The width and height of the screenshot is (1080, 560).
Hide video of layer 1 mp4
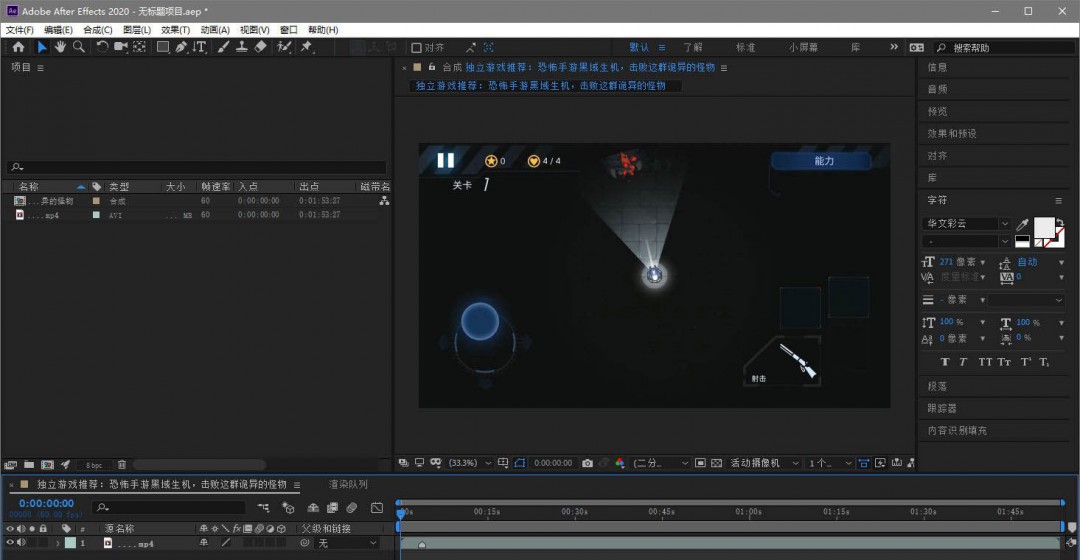click(10, 543)
